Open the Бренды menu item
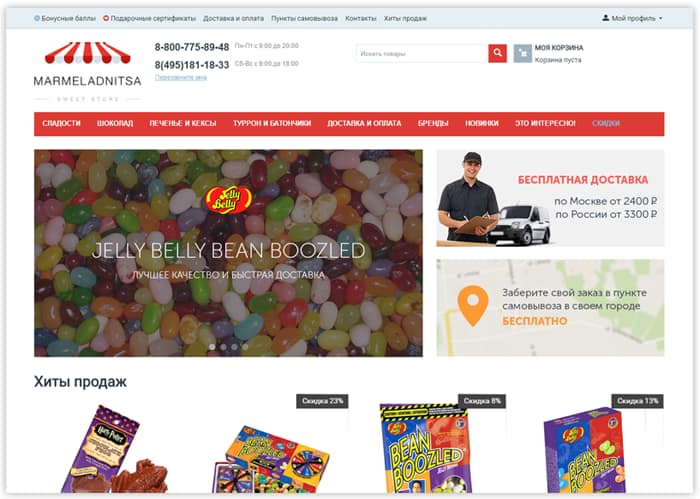 point(433,124)
